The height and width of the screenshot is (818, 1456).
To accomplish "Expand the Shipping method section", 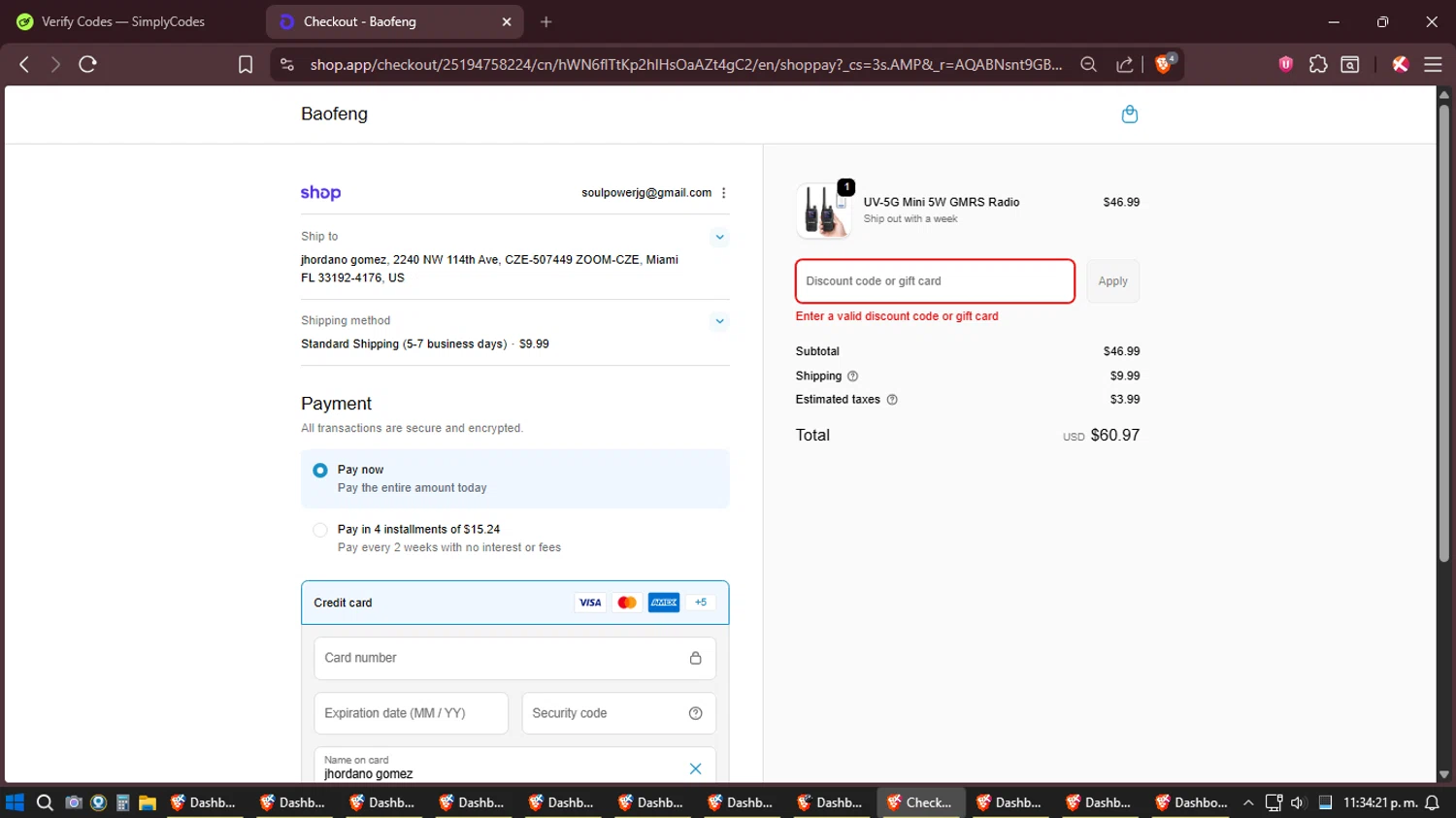I will click(x=719, y=321).
